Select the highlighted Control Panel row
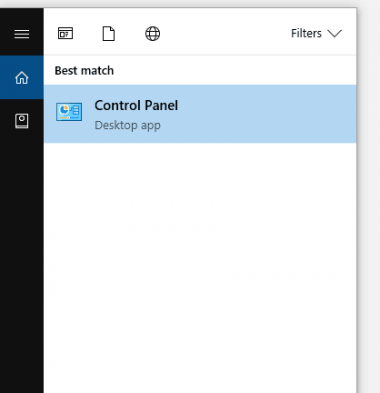Image resolution: width=380 pixels, height=393 pixels. point(200,114)
